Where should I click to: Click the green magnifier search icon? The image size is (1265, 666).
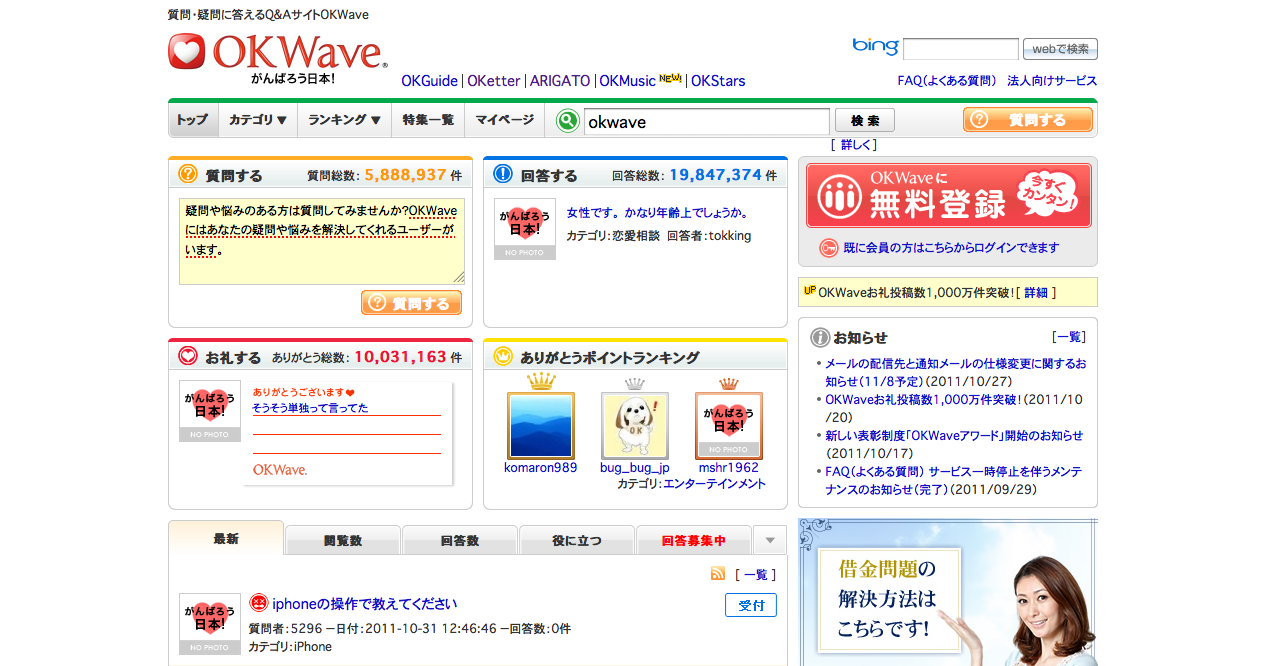[x=567, y=119]
